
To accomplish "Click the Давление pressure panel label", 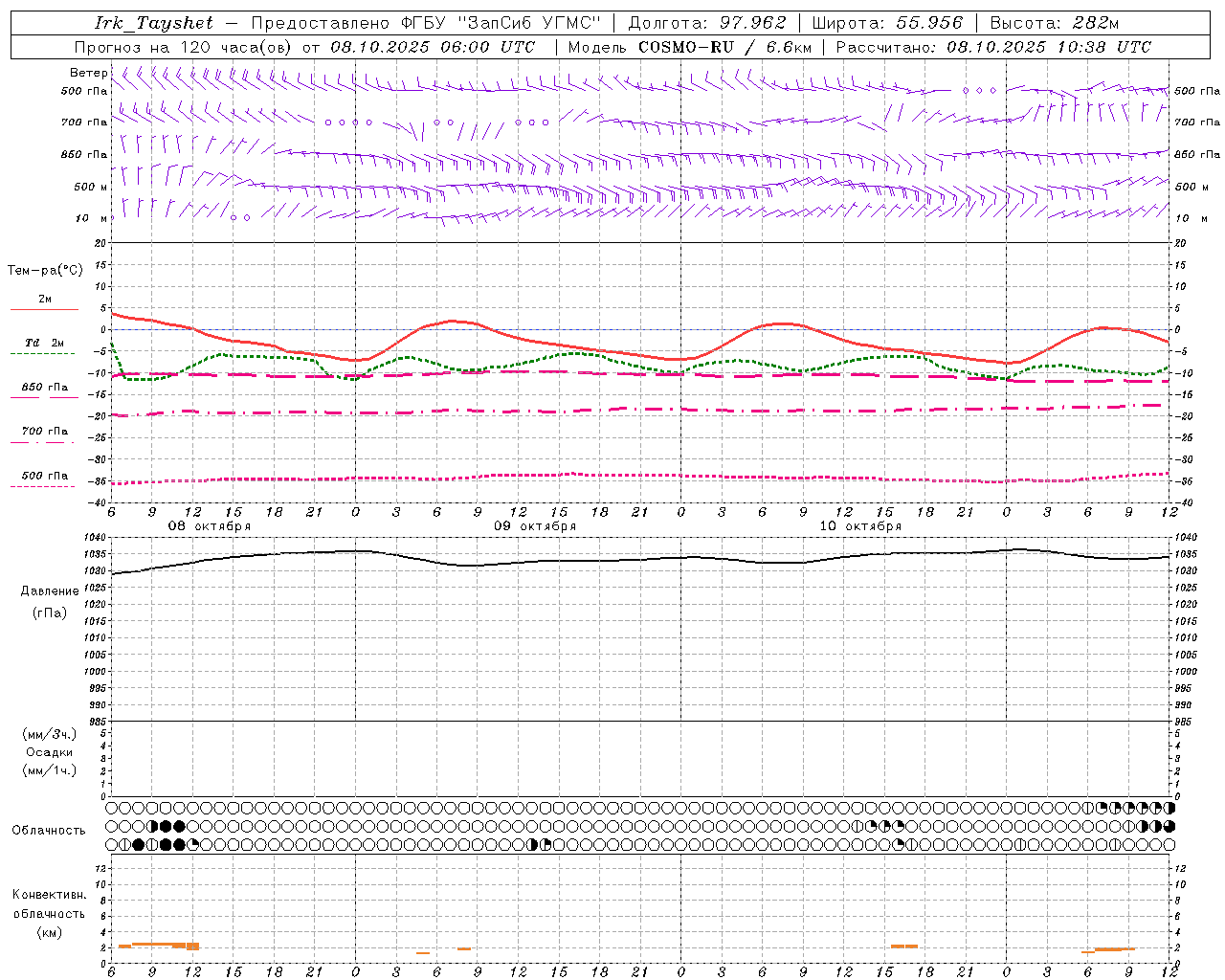I will click(x=50, y=591).
